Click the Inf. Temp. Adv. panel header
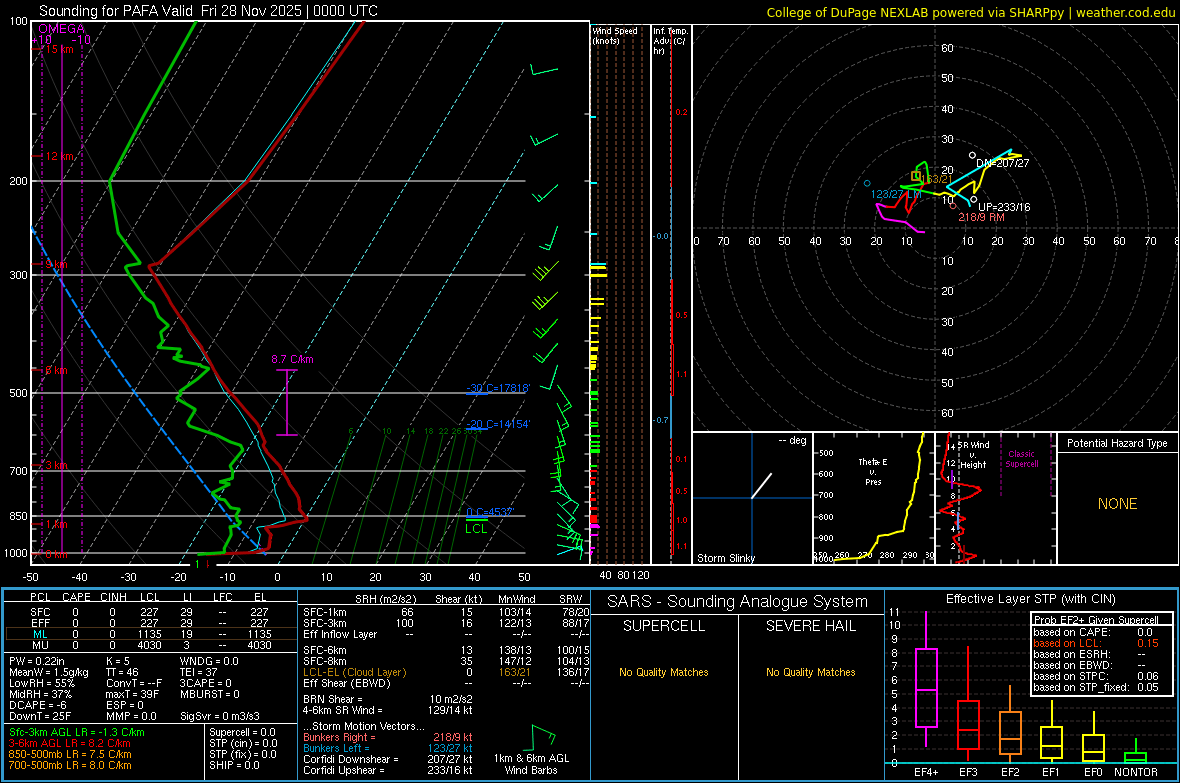 pyautogui.click(x=669, y=41)
